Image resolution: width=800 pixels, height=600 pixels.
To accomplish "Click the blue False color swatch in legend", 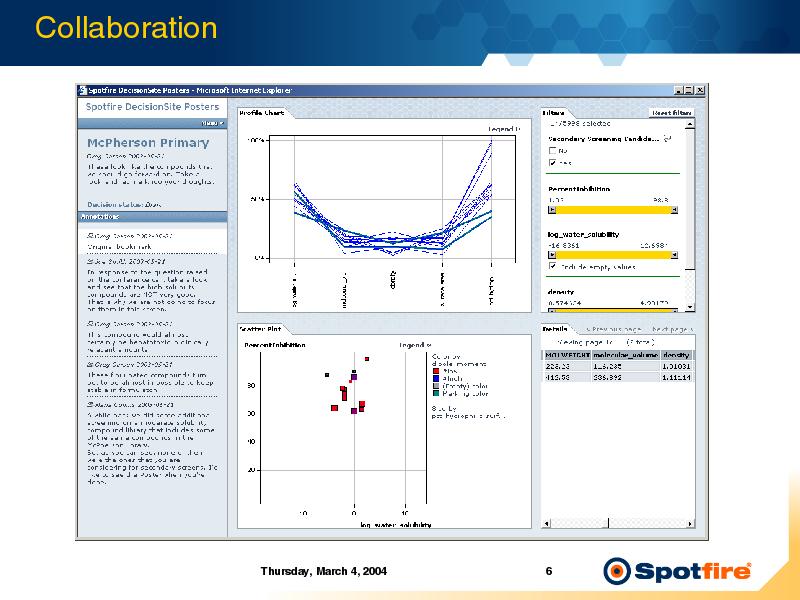I will 436,379.
